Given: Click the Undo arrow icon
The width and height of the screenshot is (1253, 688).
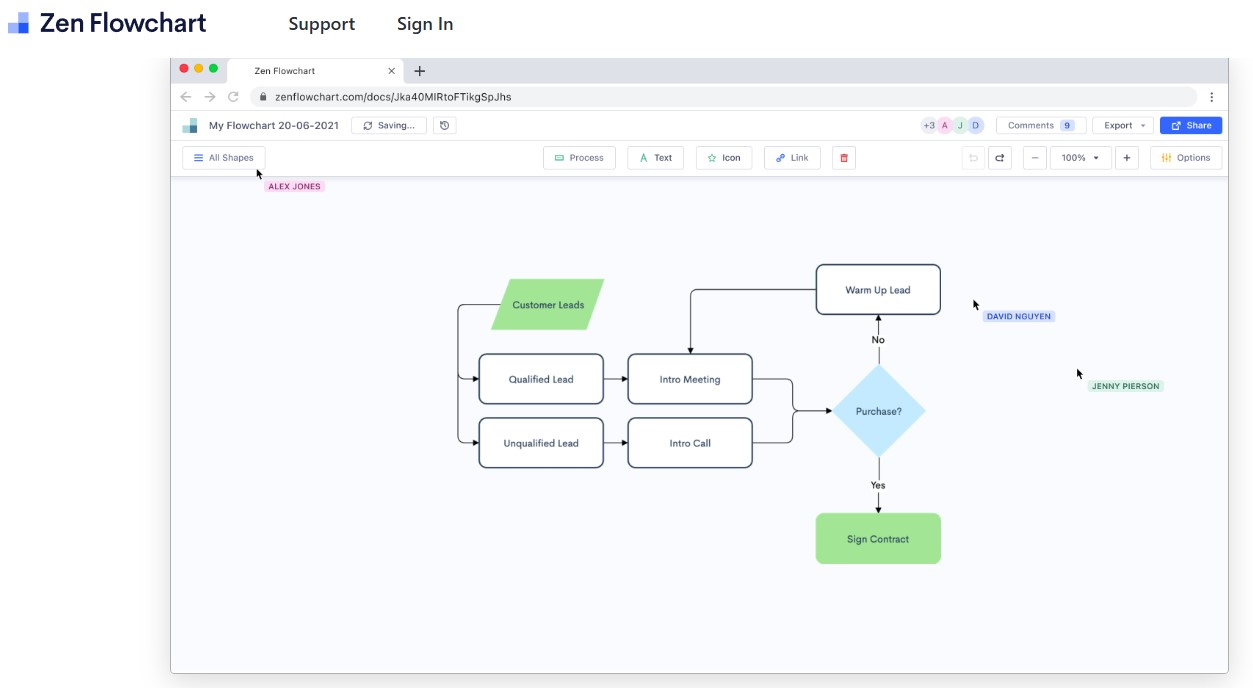Looking at the screenshot, I should click(971, 157).
